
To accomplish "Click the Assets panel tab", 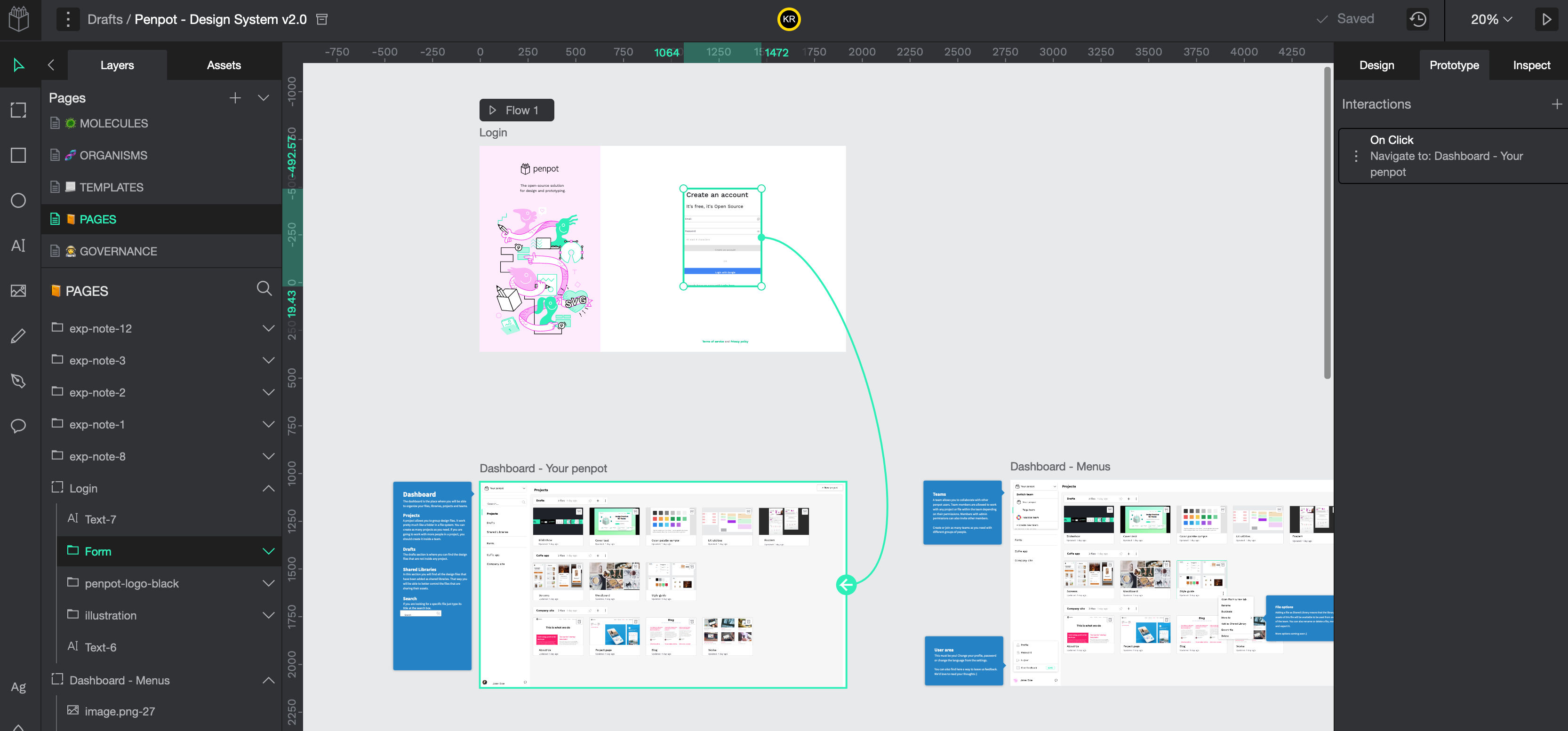I will pyautogui.click(x=223, y=65).
